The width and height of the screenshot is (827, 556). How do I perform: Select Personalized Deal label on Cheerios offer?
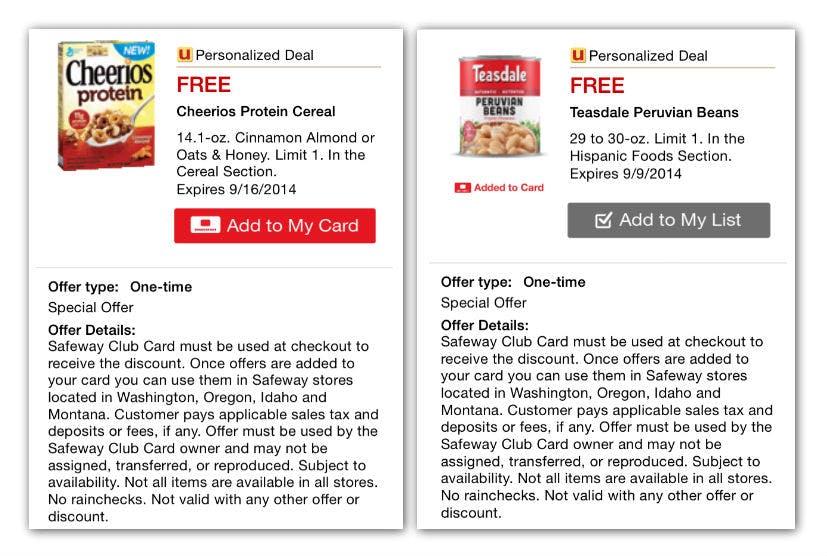tap(254, 55)
